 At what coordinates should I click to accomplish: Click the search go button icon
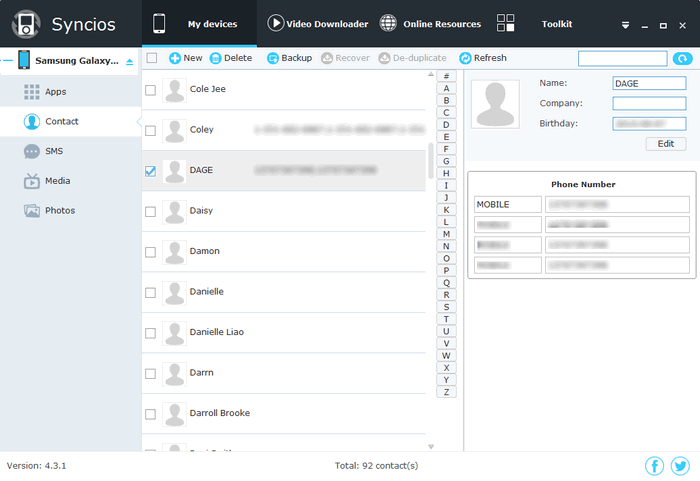click(682, 58)
